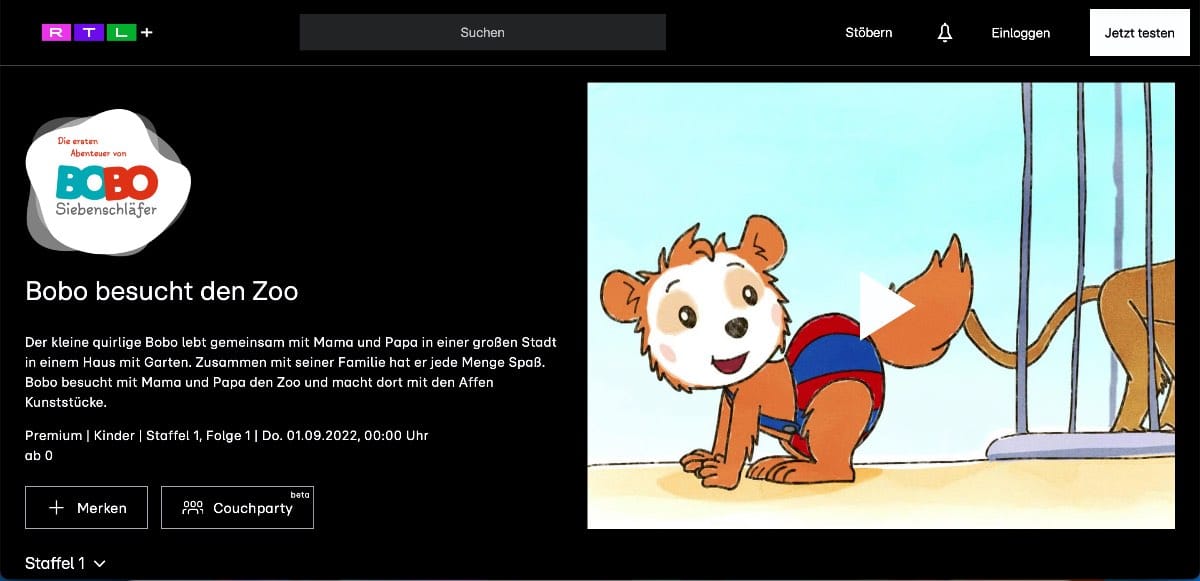Click the Einloggen link
Image resolution: width=1200 pixels, height=581 pixels.
[1020, 33]
